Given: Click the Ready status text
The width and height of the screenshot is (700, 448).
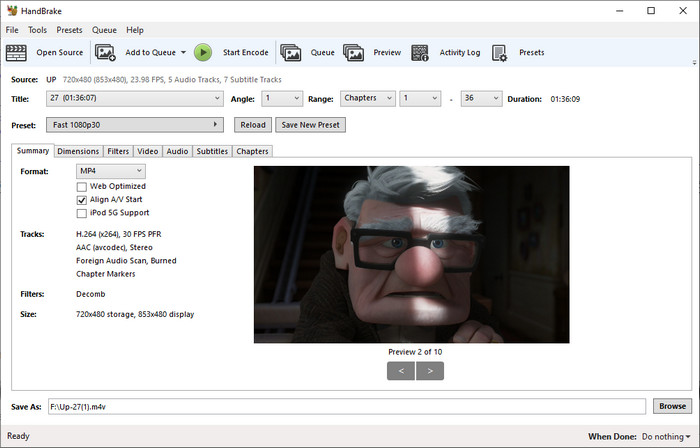Looking at the screenshot, I should point(18,436).
